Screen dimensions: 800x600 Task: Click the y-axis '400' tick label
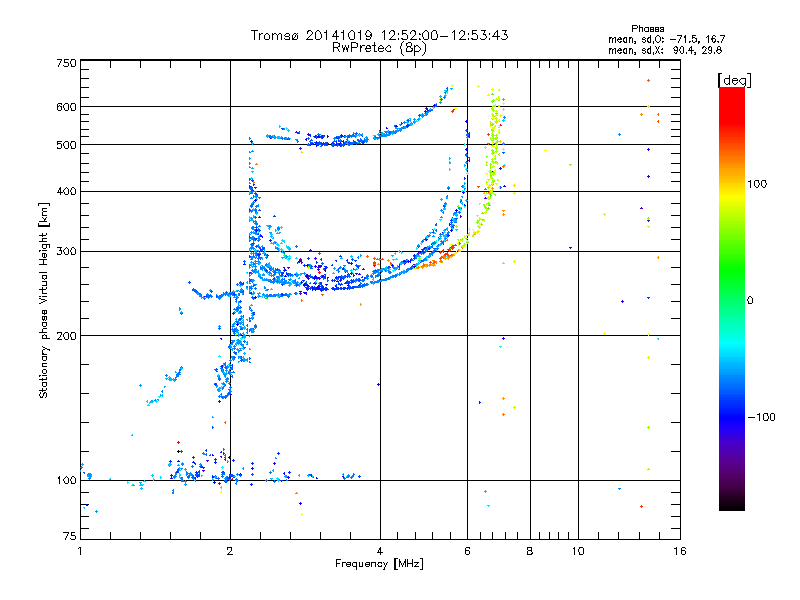(x=66, y=192)
